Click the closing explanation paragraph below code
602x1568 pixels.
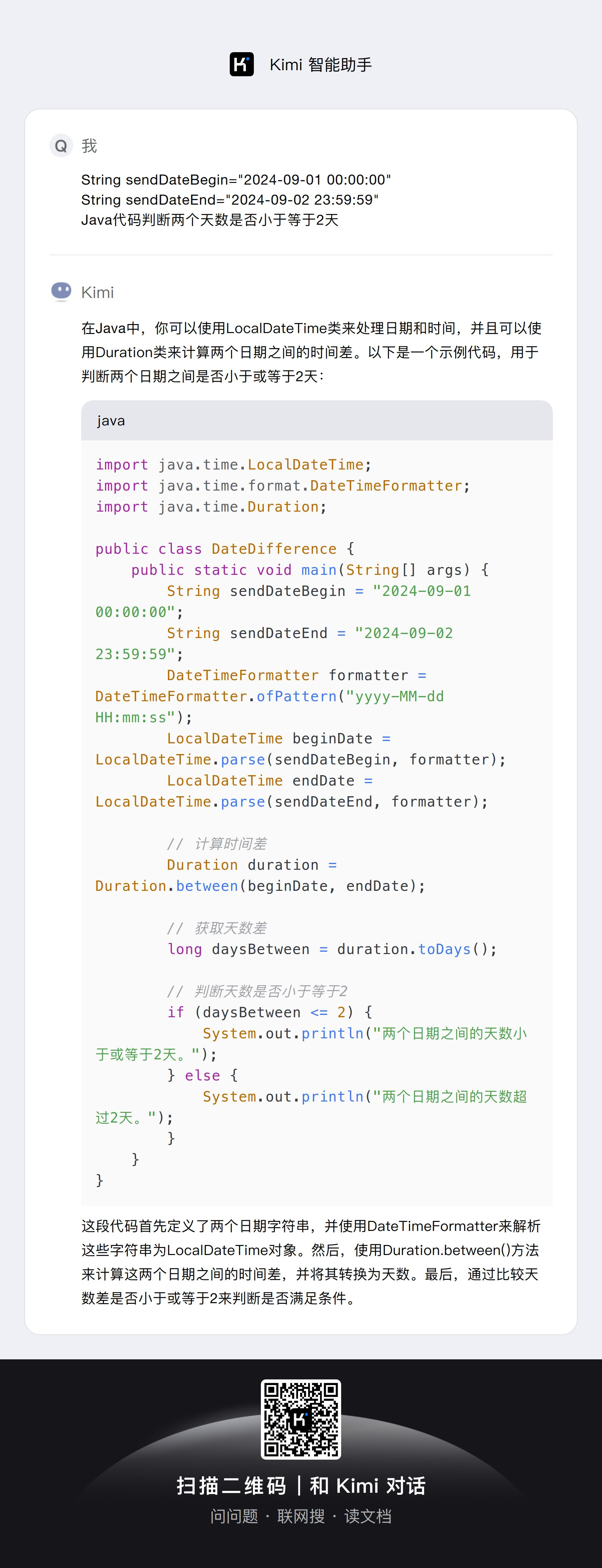[311, 1262]
